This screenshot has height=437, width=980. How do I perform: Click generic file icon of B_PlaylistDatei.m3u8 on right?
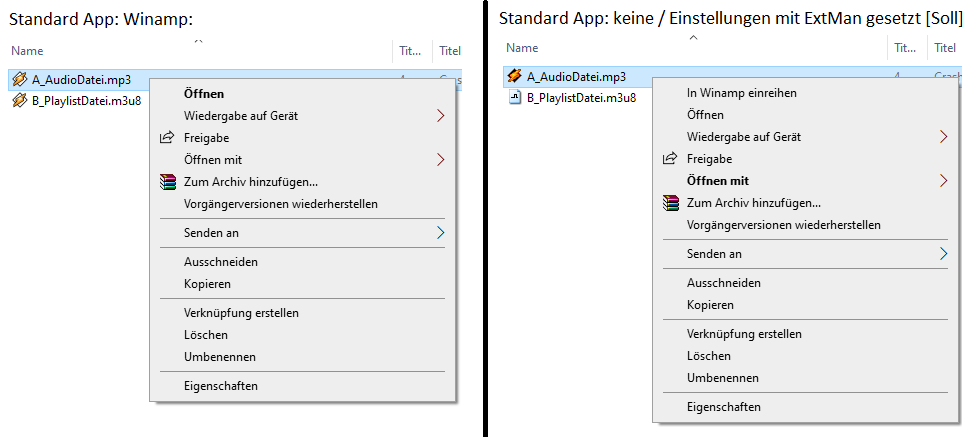click(515, 97)
